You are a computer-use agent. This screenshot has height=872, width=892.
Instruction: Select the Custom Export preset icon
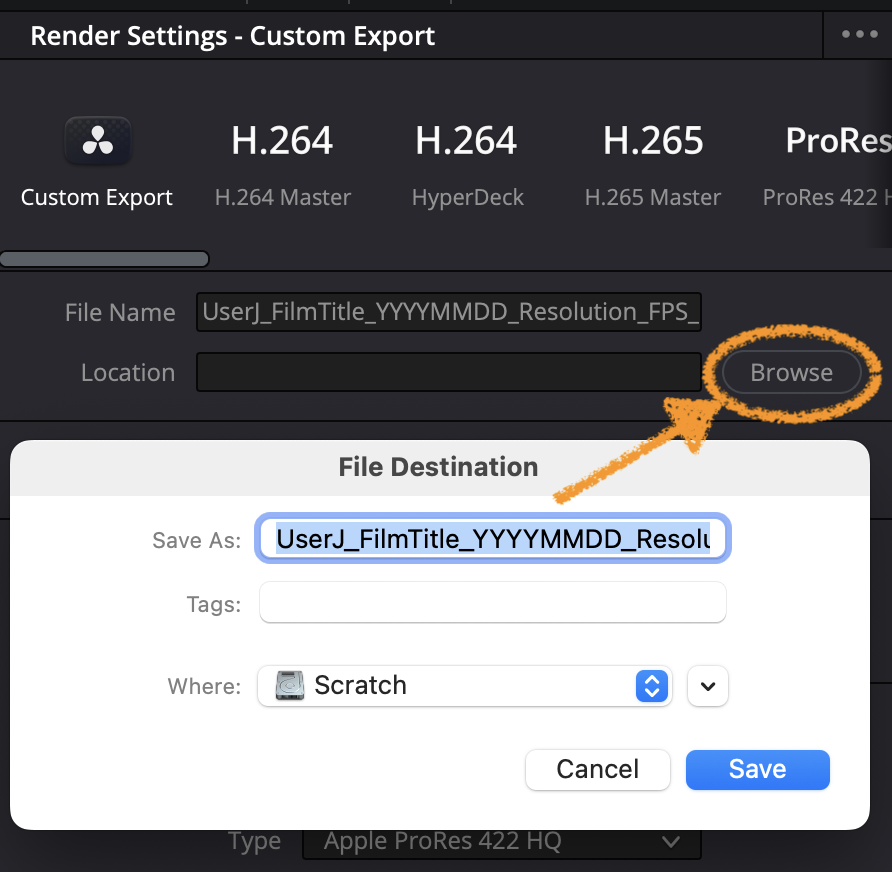click(97, 142)
